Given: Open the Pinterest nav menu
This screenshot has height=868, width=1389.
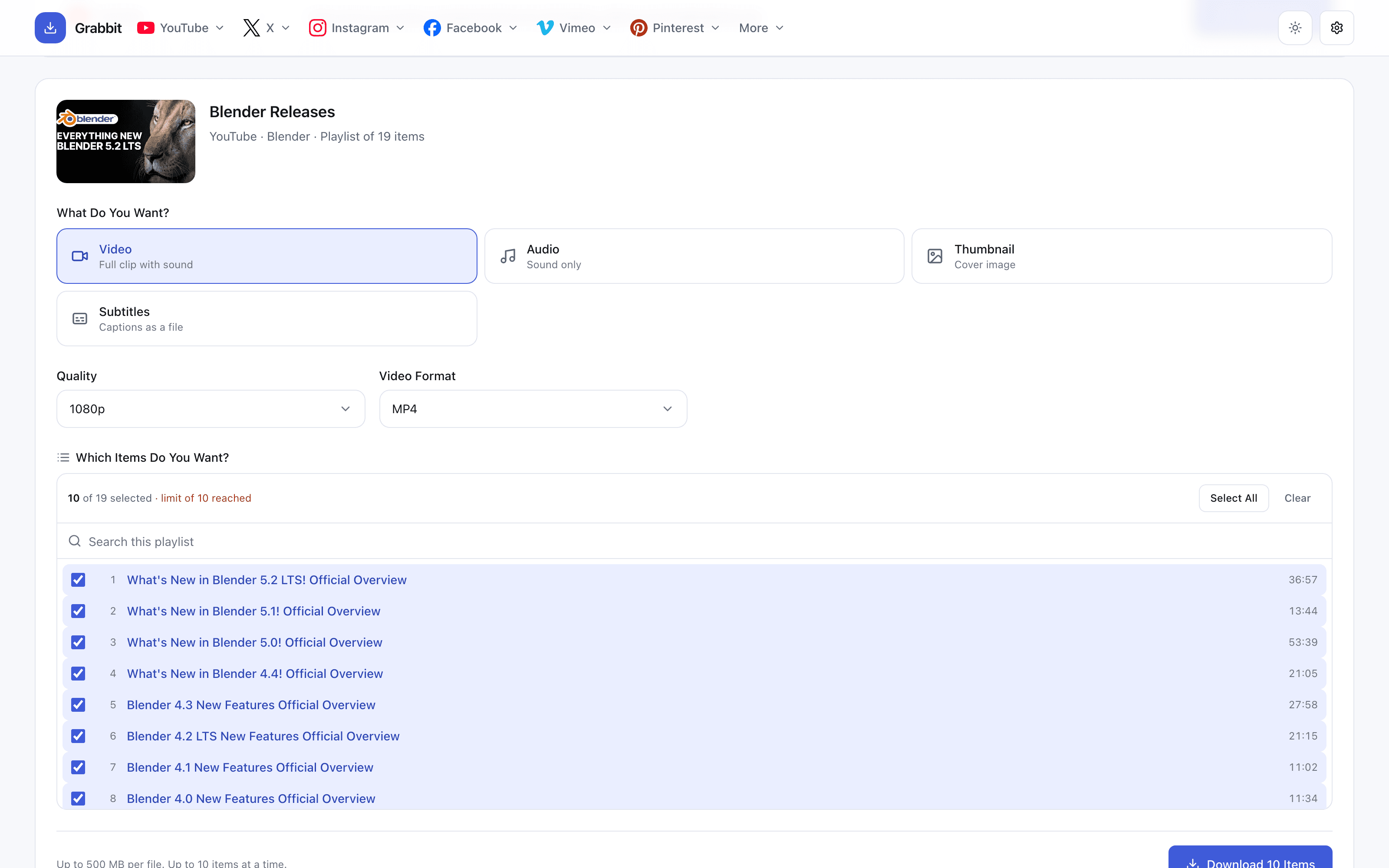Looking at the screenshot, I should pyautogui.click(x=675, y=27).
